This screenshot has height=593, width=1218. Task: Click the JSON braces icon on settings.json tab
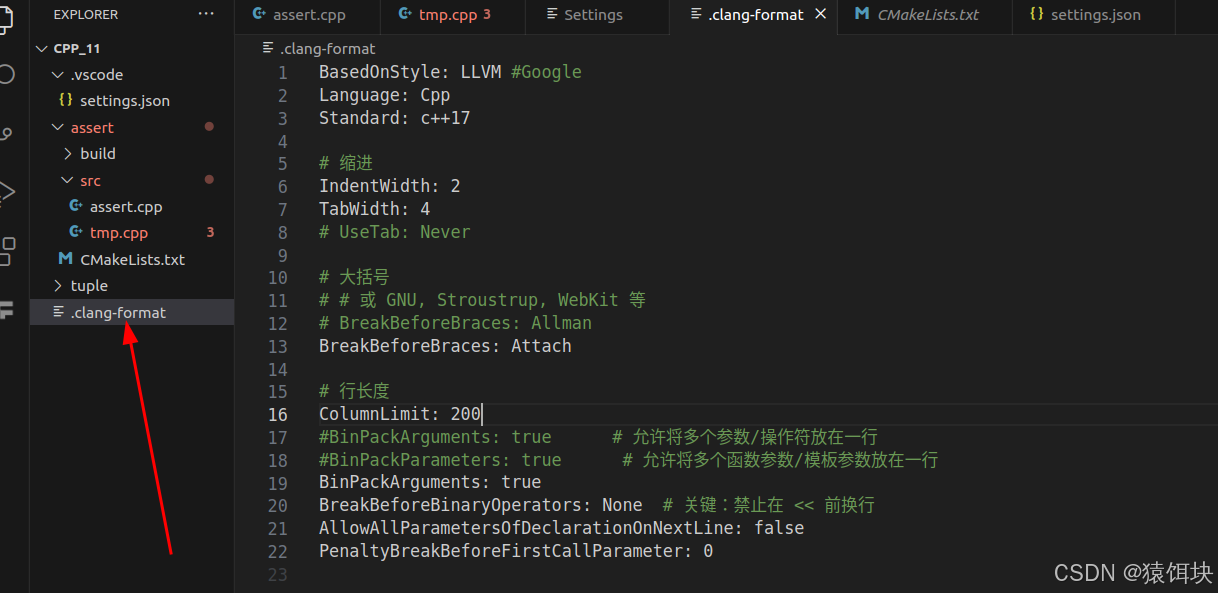(x=1037, y=14)
